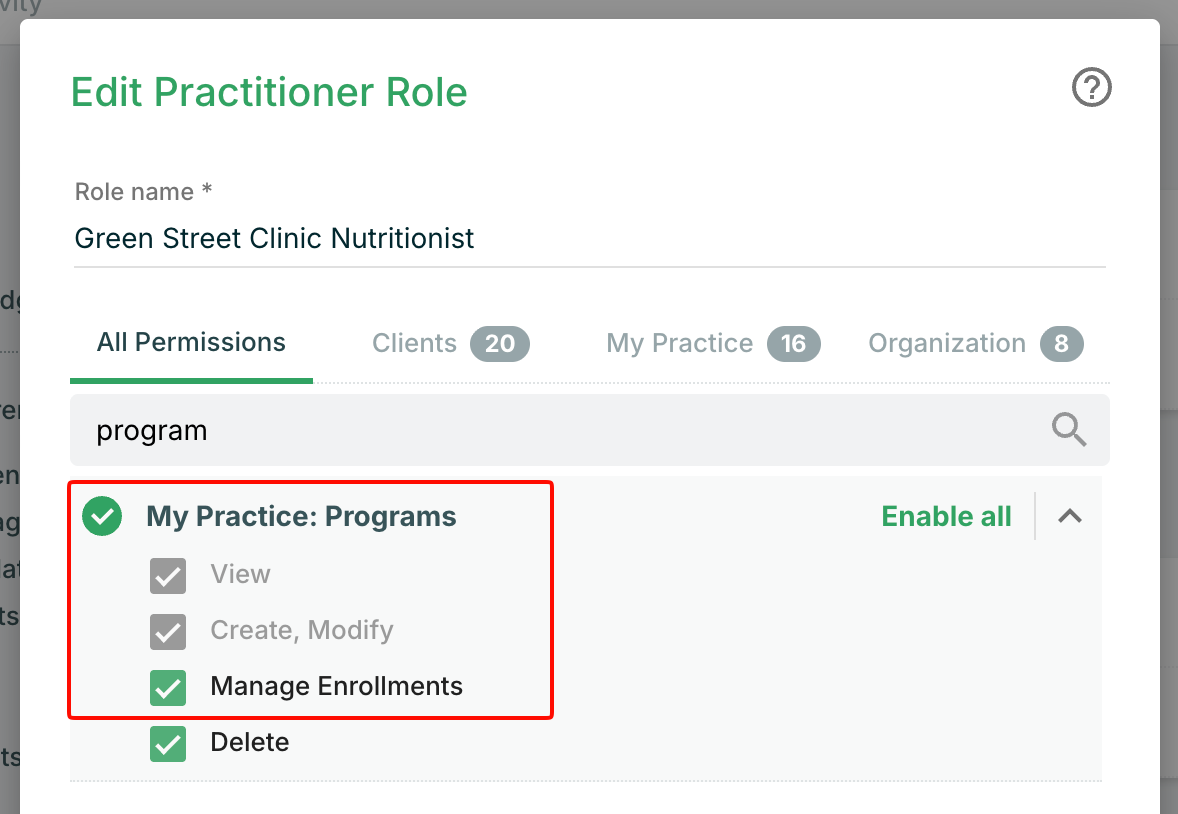Viewport: 1178px width, 814px height.
Task: Collapse the My Practice: Programs section chevron
Action: (x=1070, y=516)
